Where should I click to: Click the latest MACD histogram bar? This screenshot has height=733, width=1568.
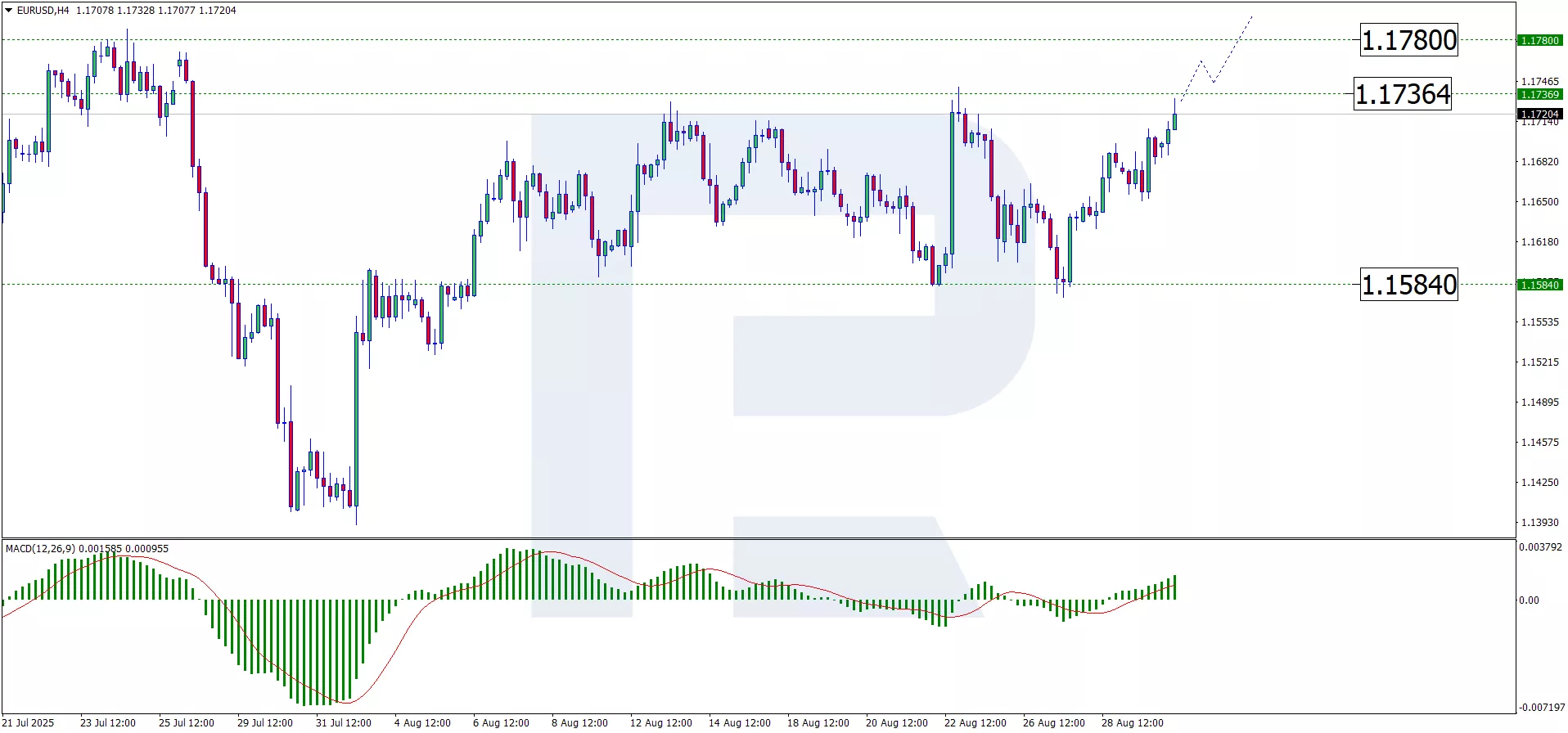coord(1175,587)
